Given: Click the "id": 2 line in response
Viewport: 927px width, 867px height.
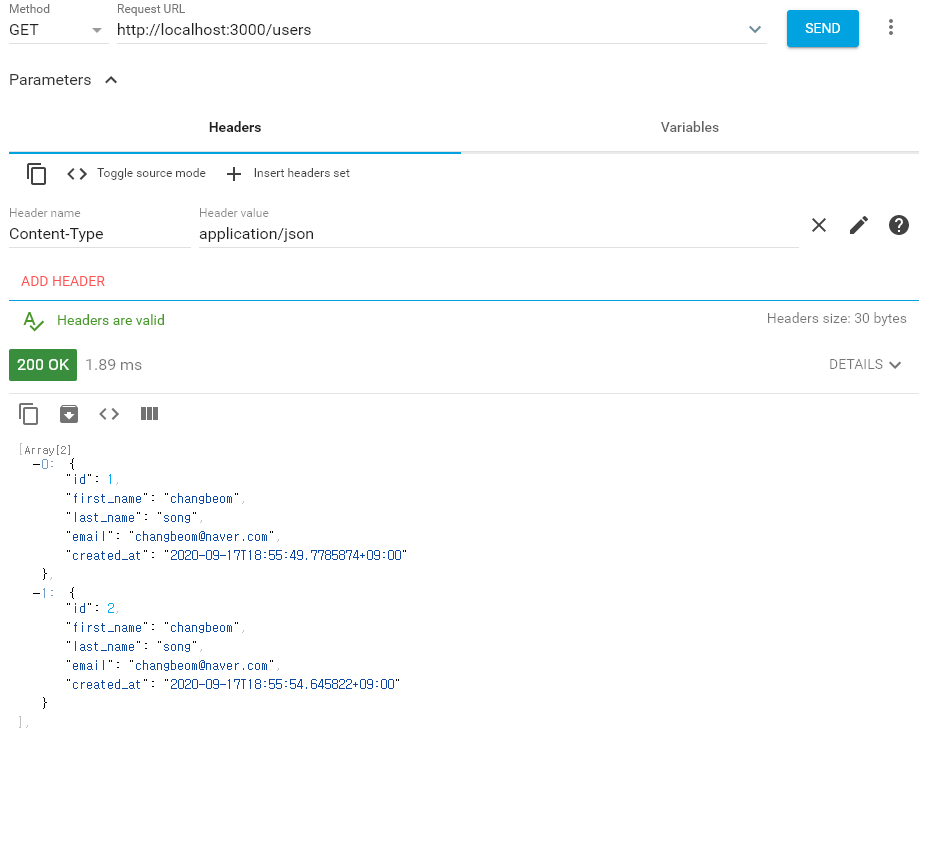Looking at the screenshot, I should pyautogui.click(x=92, y=608).
